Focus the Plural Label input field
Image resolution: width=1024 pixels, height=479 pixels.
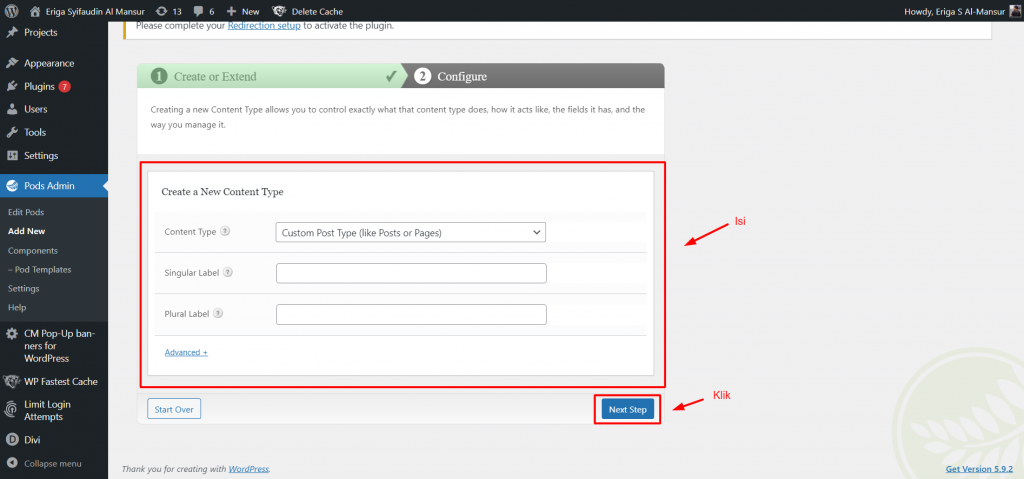pyautogui.click(x=411, y=314)
